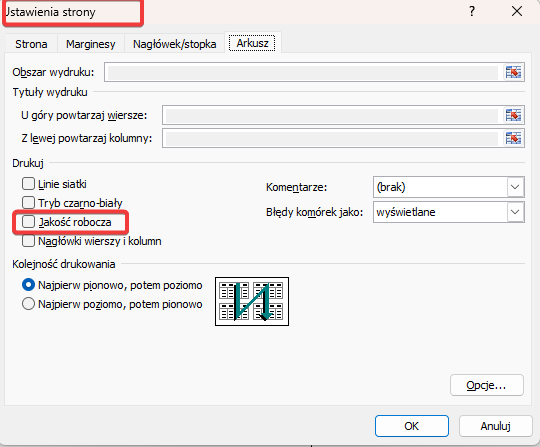Open the help question mark in title bar
Viewport: 540px width, 447px height.
472,11
